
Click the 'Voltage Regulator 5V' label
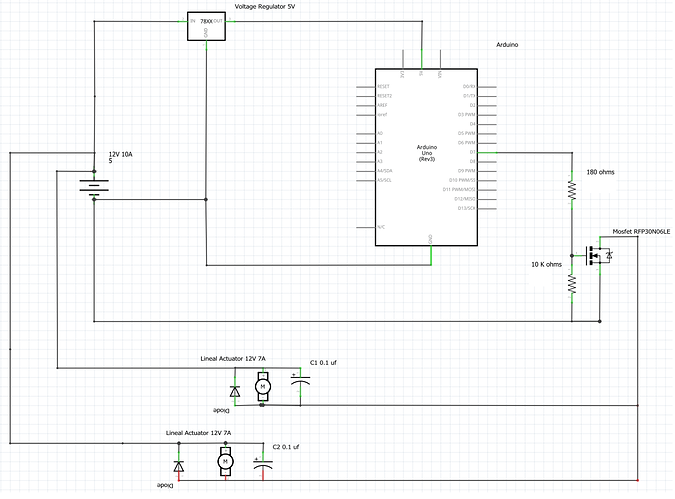coord(265,6)
